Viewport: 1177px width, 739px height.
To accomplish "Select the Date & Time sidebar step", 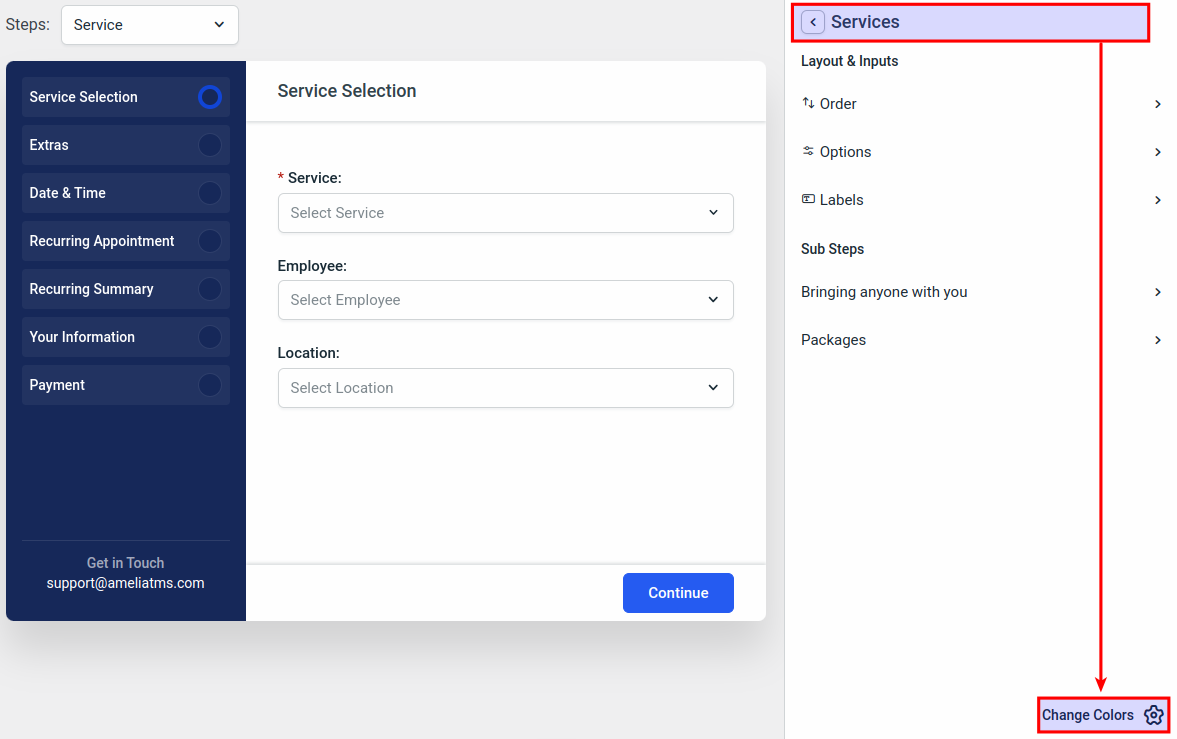I will pos(125,193).
